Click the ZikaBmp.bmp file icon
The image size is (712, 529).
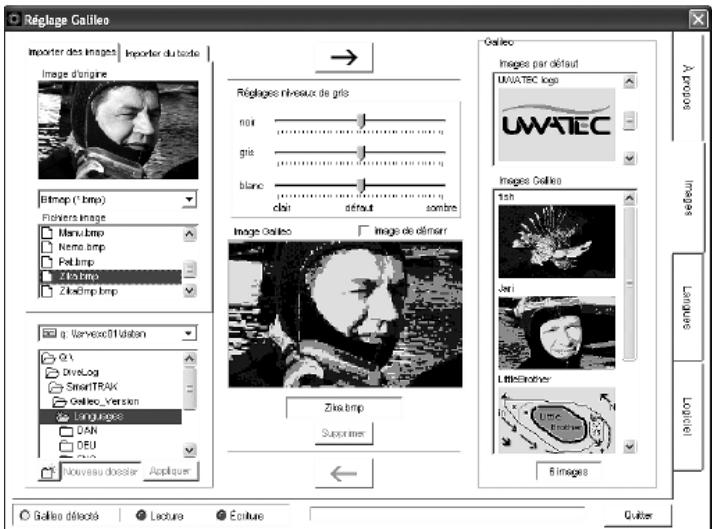[x=47, y=291]
